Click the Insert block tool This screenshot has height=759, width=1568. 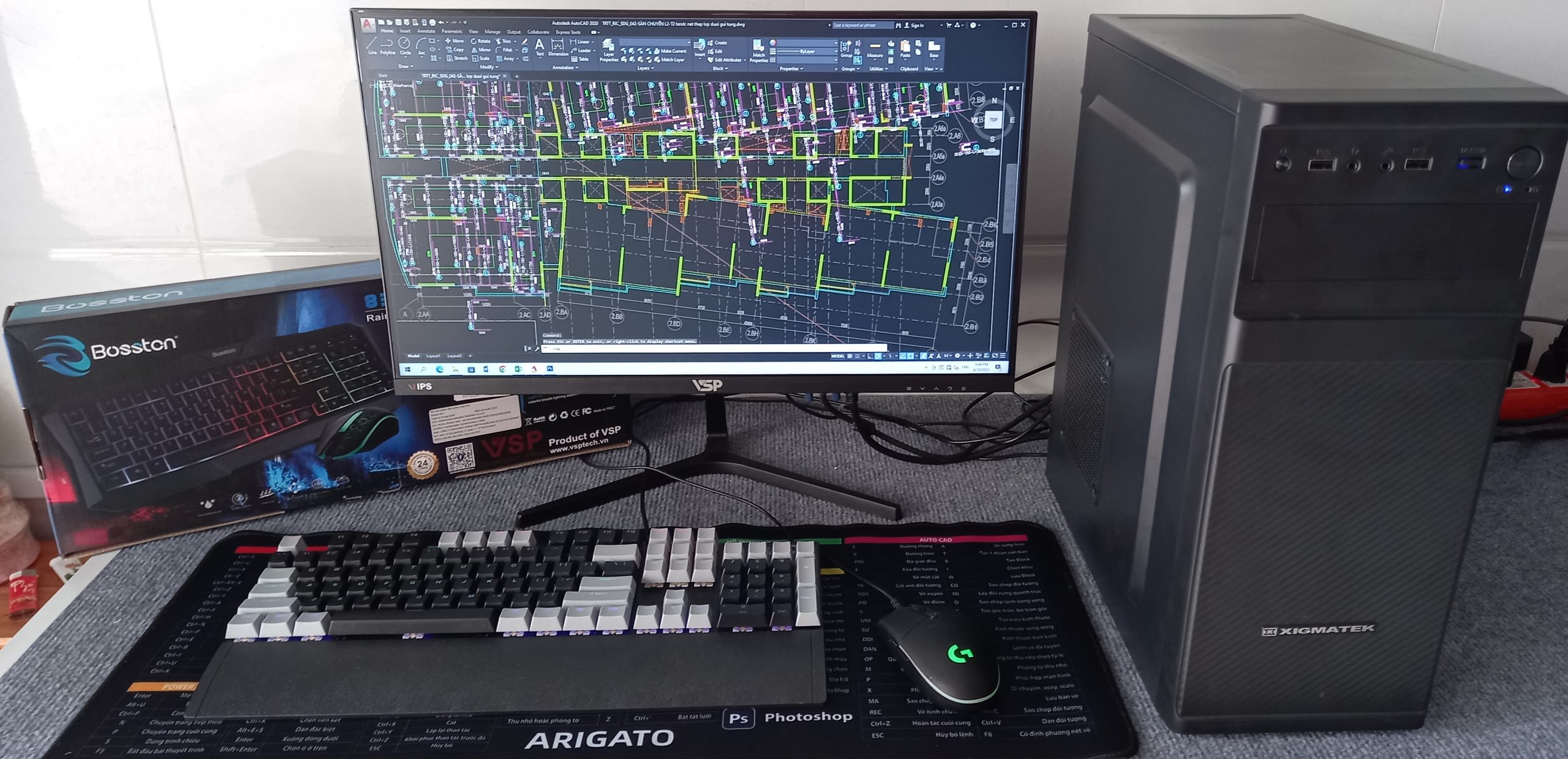pos(699,48)
